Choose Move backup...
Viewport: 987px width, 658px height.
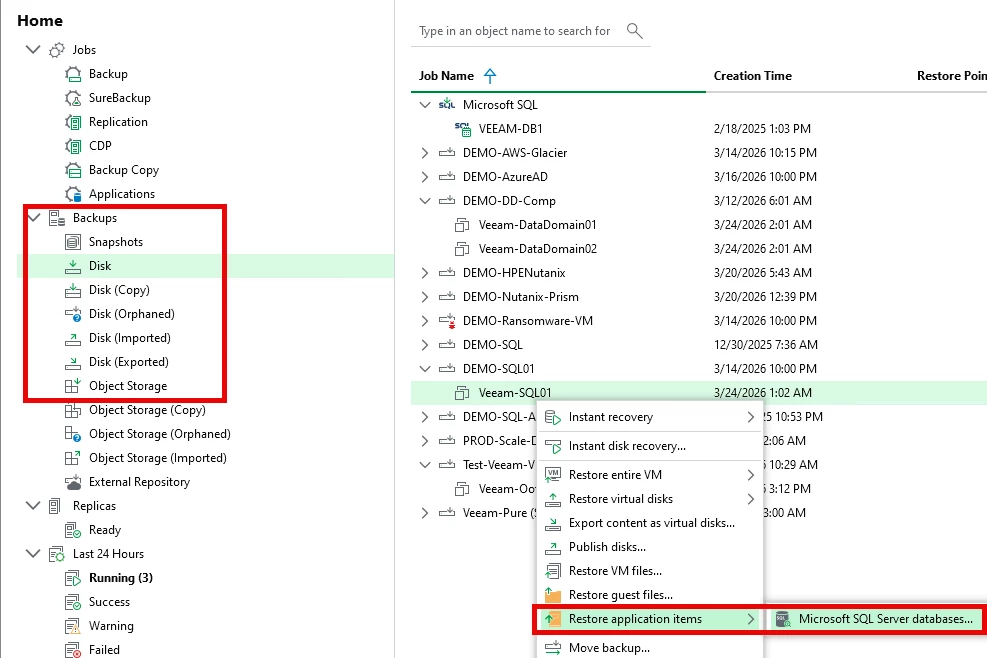click(650, 648)
